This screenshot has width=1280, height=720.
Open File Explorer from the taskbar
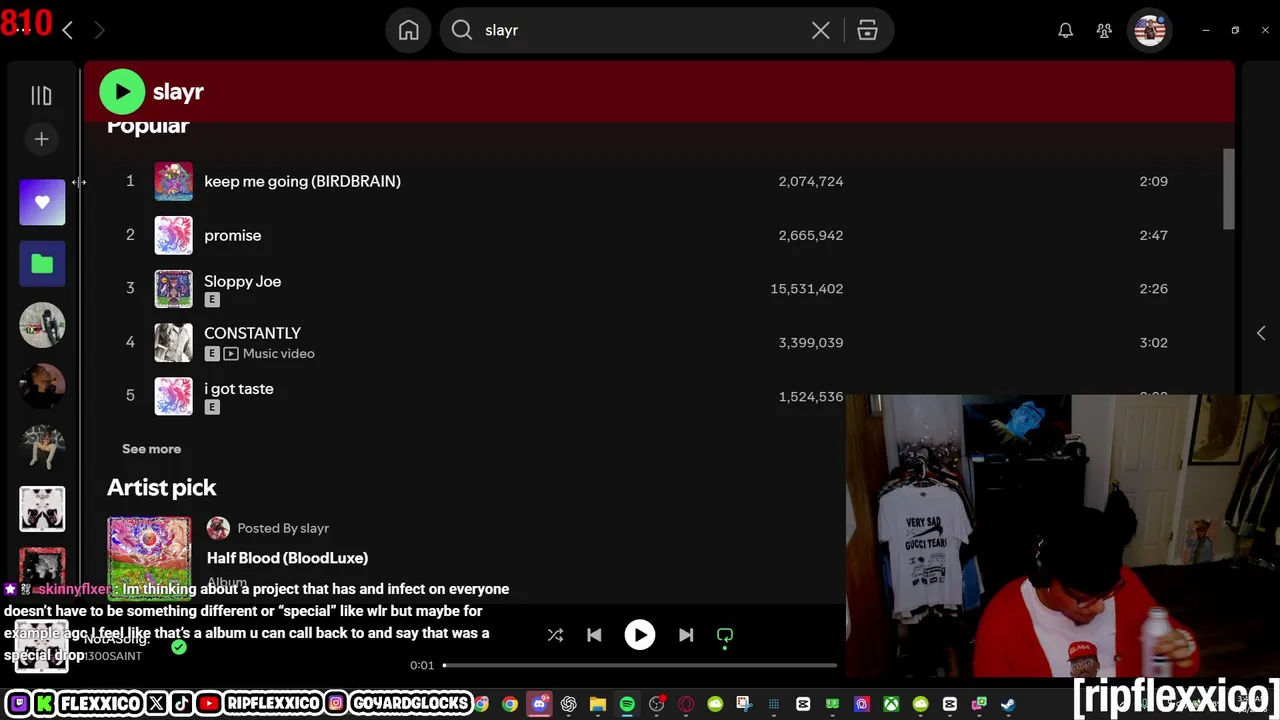[x=598, y=704]
